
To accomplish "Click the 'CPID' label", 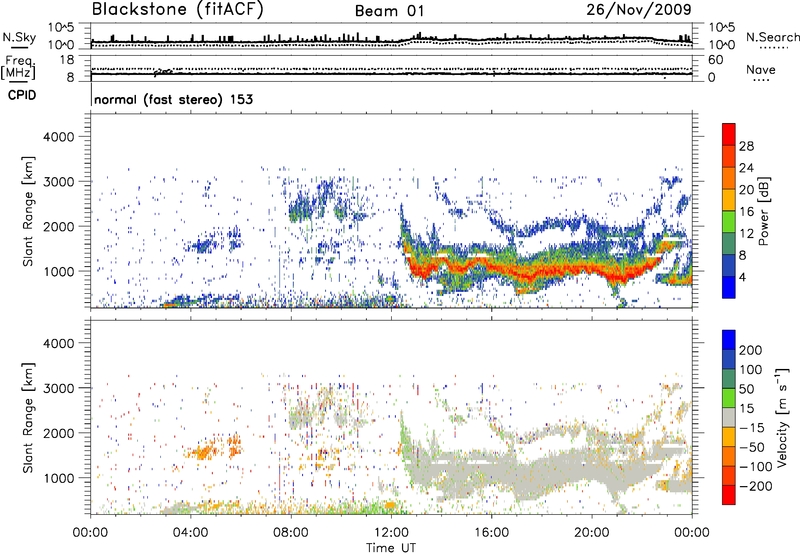I will coord(22,95).
